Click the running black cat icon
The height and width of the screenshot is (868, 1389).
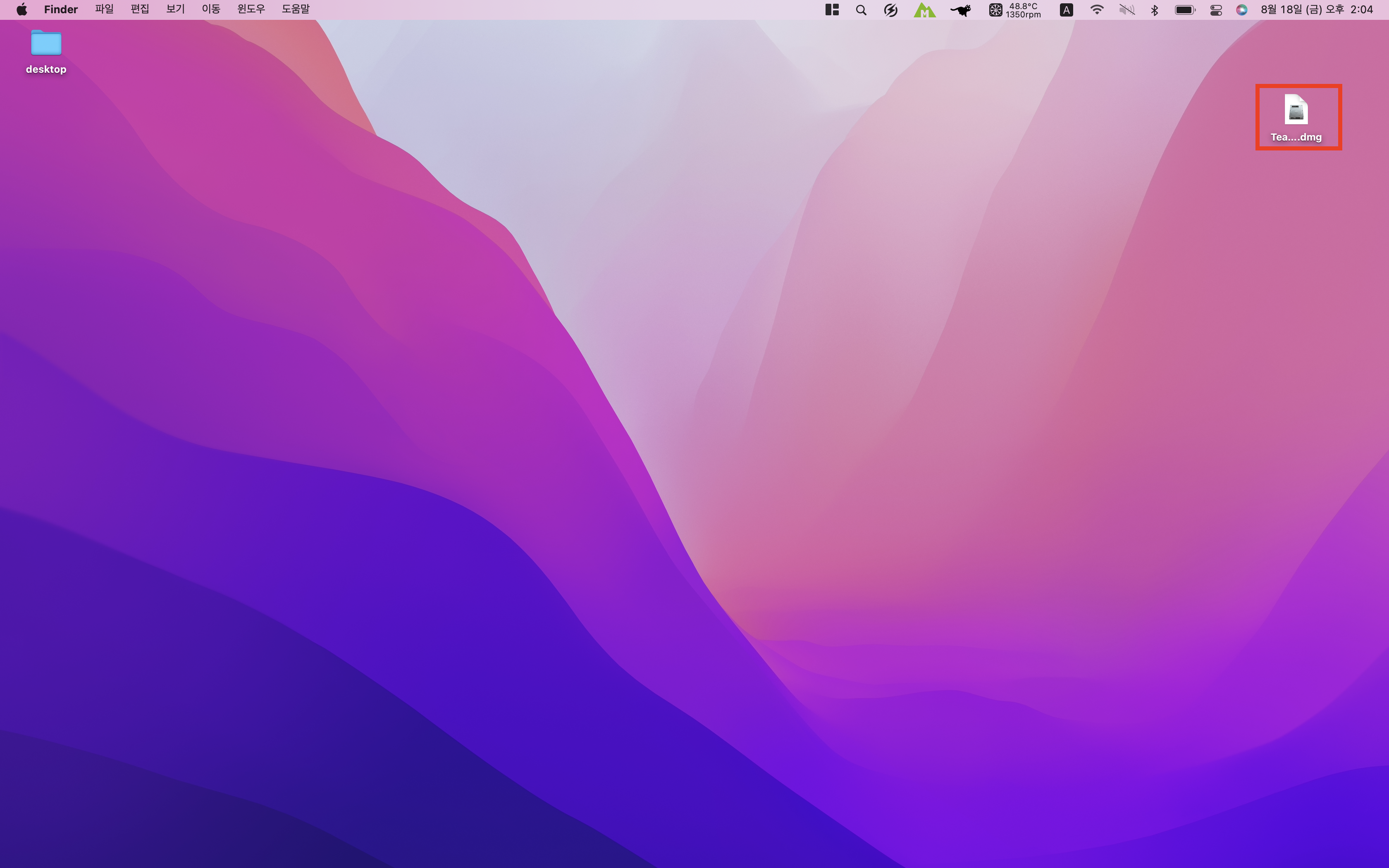pos(960,10)
